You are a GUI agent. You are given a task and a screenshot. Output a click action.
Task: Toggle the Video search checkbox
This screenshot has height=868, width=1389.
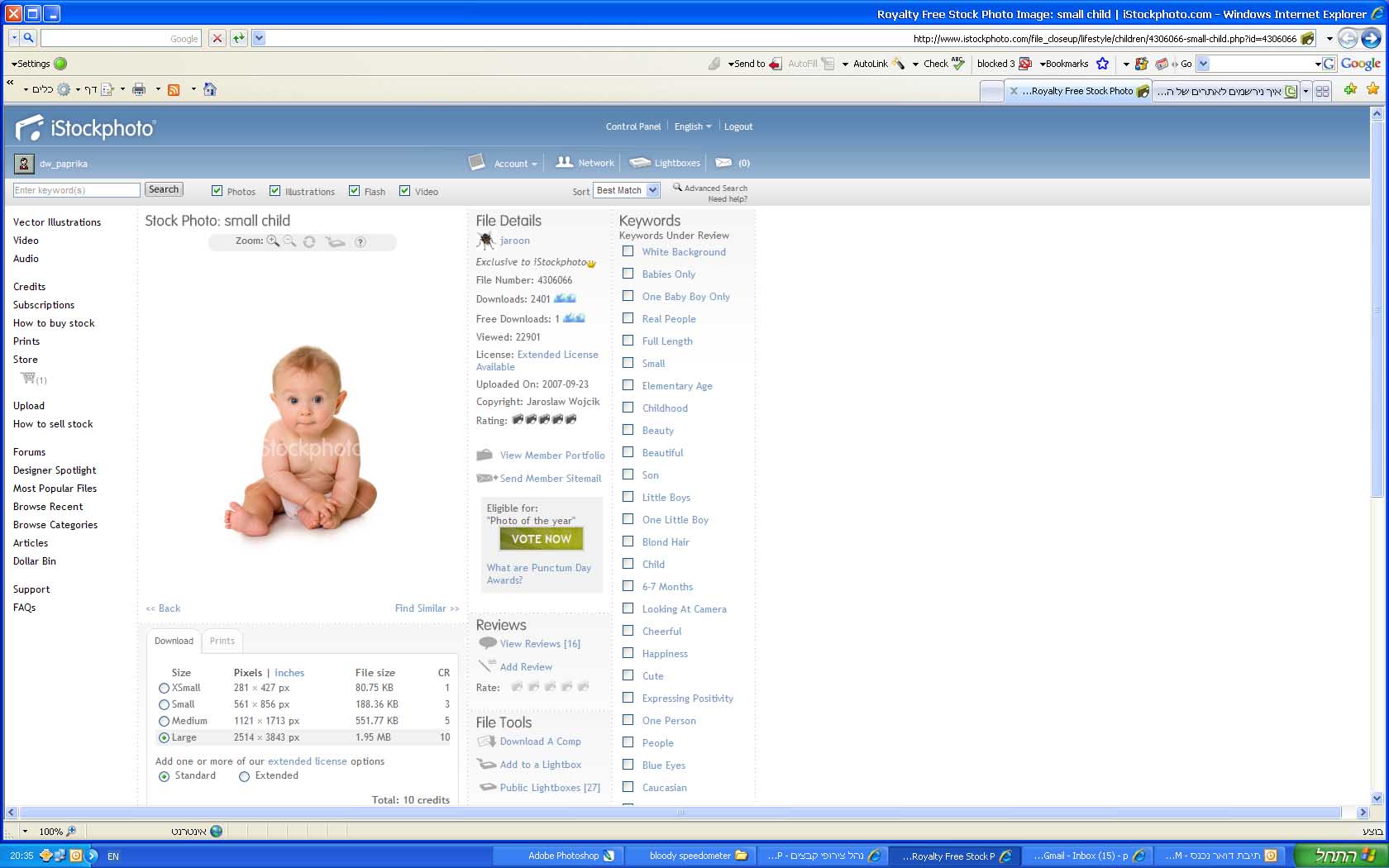pos(404,191)
